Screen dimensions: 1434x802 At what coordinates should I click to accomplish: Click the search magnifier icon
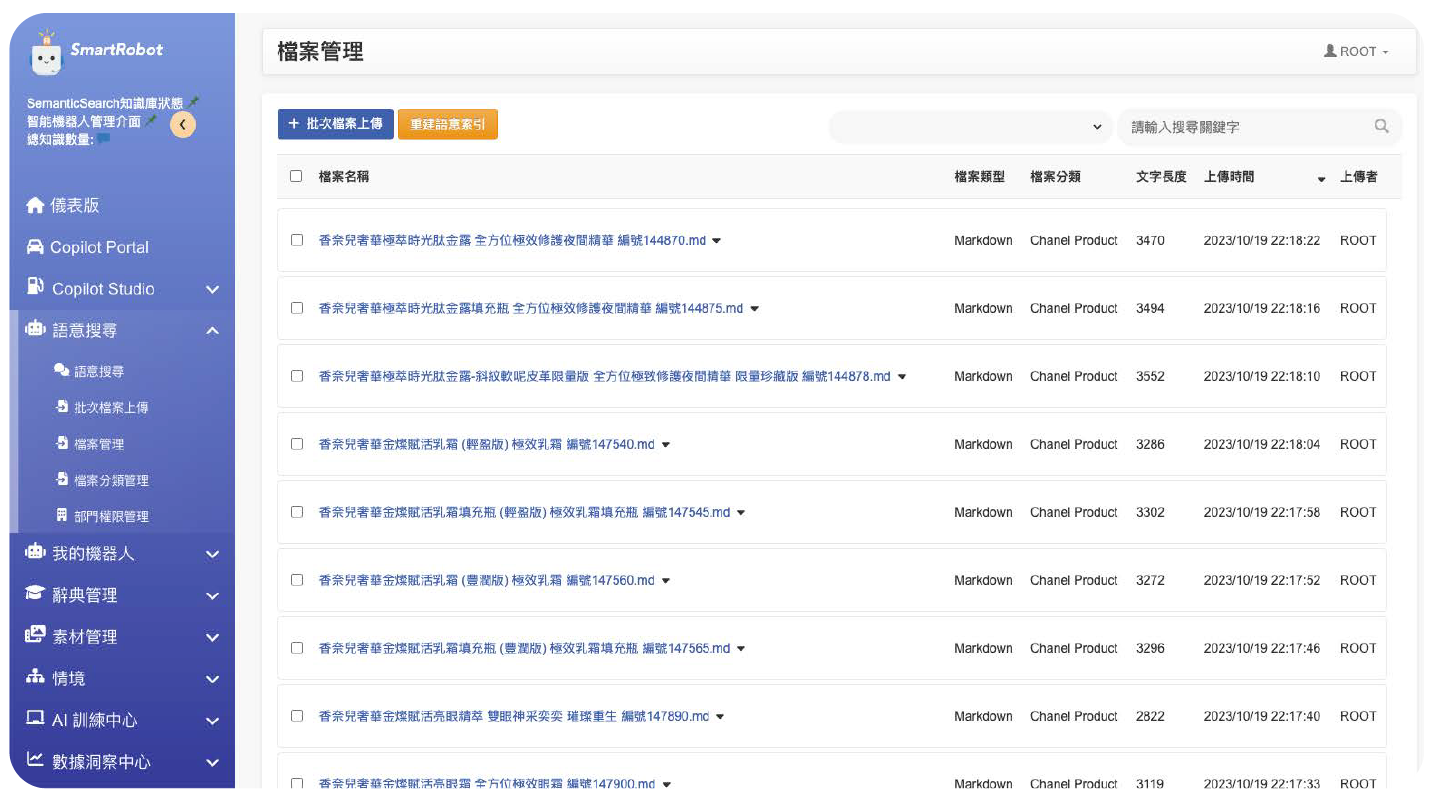(1381, 126)
